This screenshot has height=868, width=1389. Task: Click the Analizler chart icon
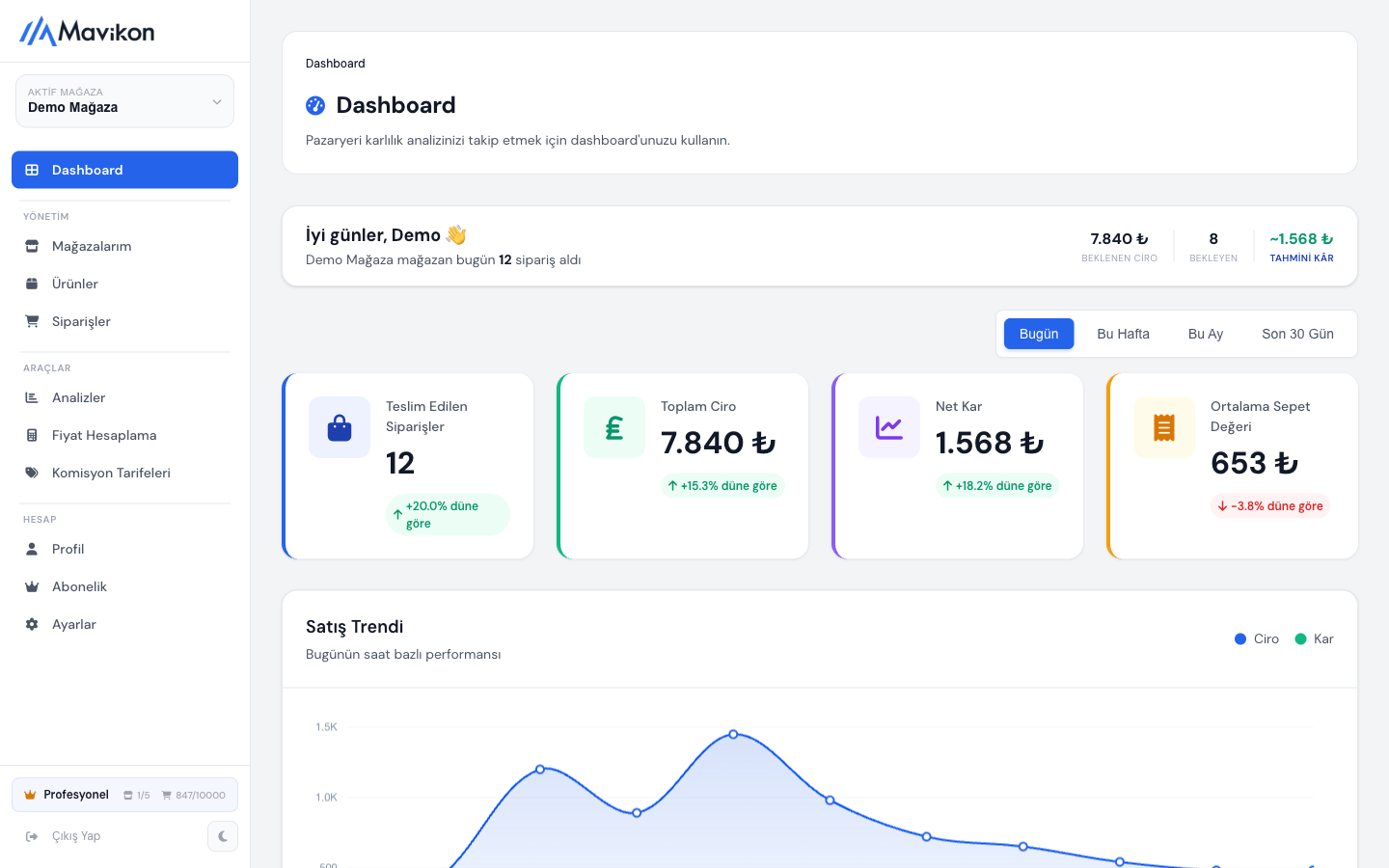(33, 397)
